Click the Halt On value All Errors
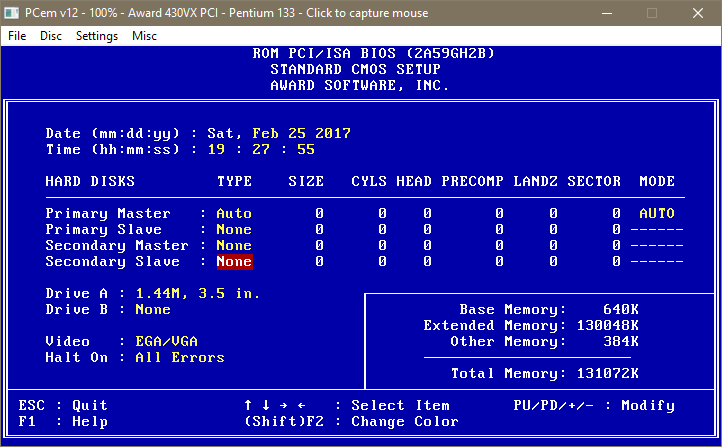 [x=180, y=357]
